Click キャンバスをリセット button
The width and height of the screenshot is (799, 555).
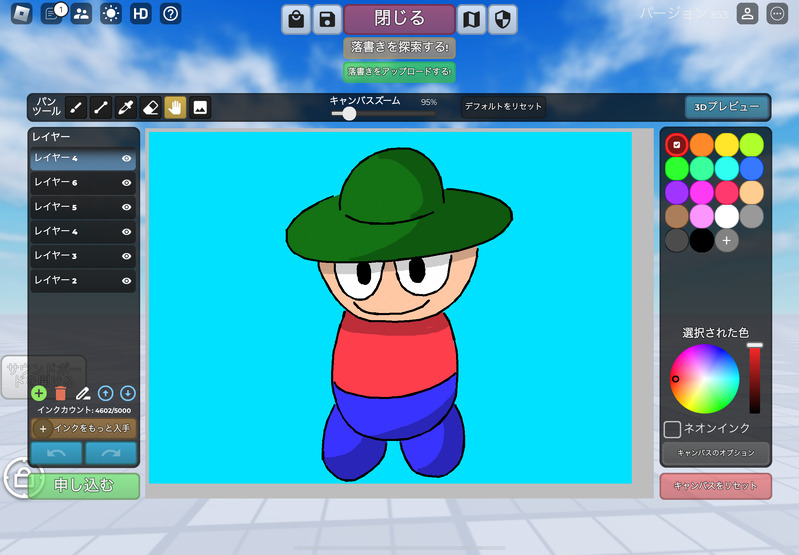pos(716,486)
